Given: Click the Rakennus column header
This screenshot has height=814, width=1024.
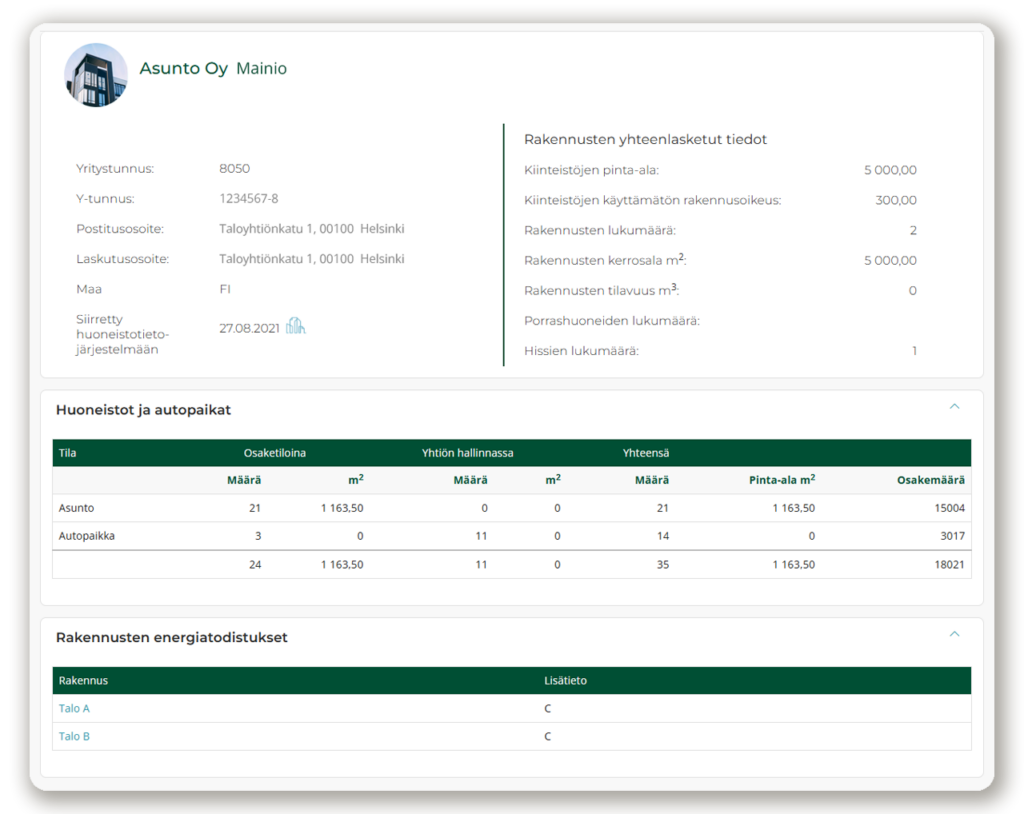Looking at the screenshot, I should click(83, 680).
